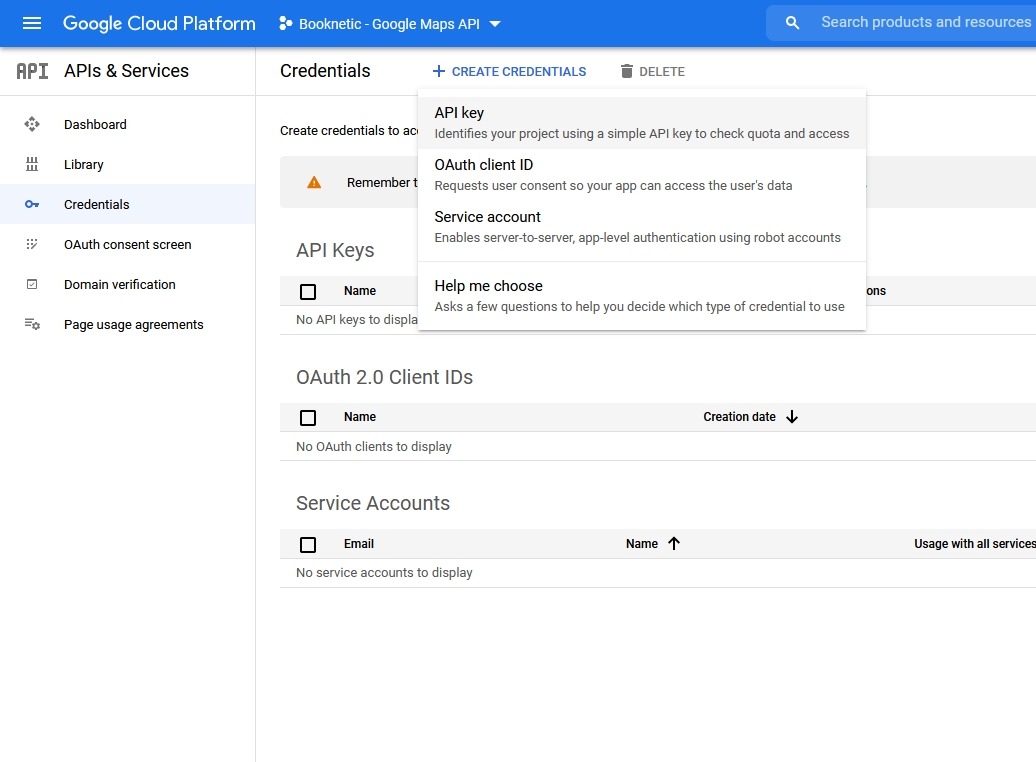The height and width of the screenshot is (762, 1036).
Task: Select Credentials in the sidebar
Action: (128, 204)
